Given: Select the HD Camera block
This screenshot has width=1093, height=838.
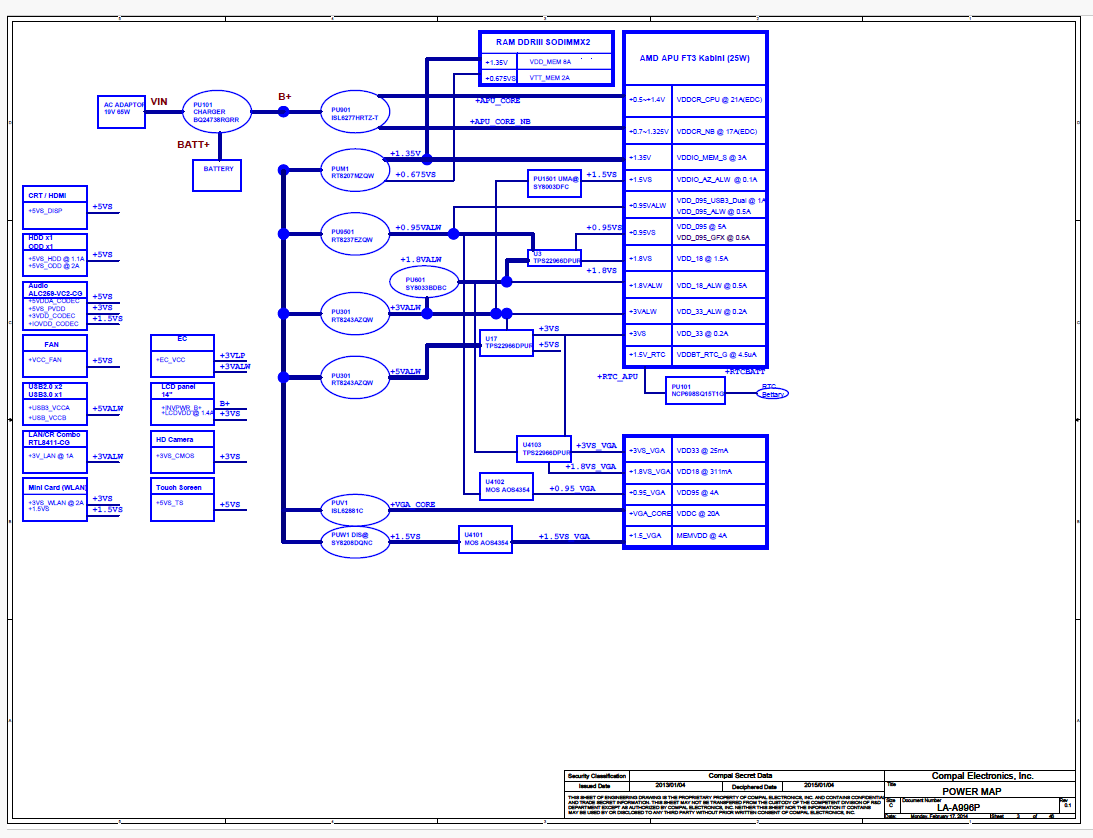Looking at the screenshot, I should (x=182, y=452).
